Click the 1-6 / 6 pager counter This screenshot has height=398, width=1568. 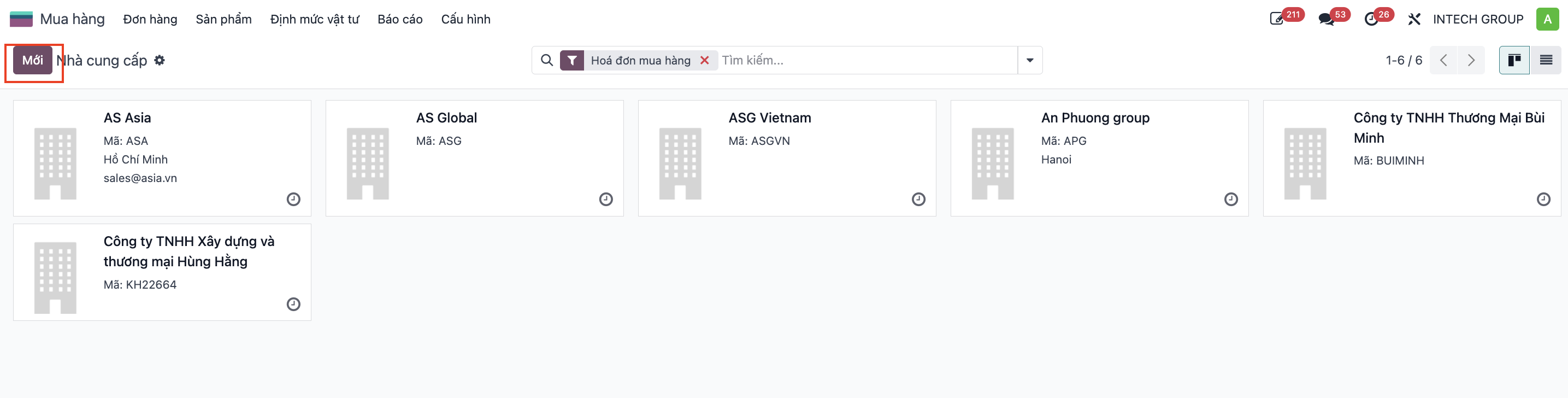pos(1404,60)
